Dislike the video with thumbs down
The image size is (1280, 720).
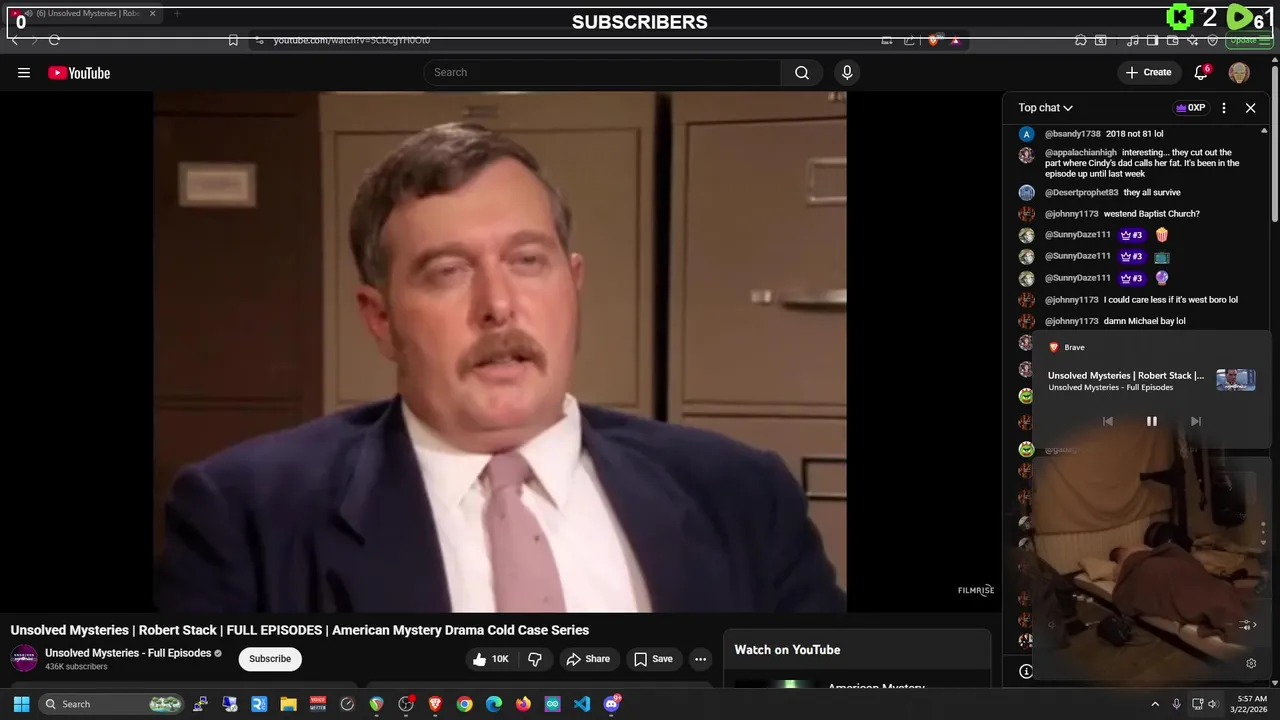pyautogui.click(x=535, y=659)
